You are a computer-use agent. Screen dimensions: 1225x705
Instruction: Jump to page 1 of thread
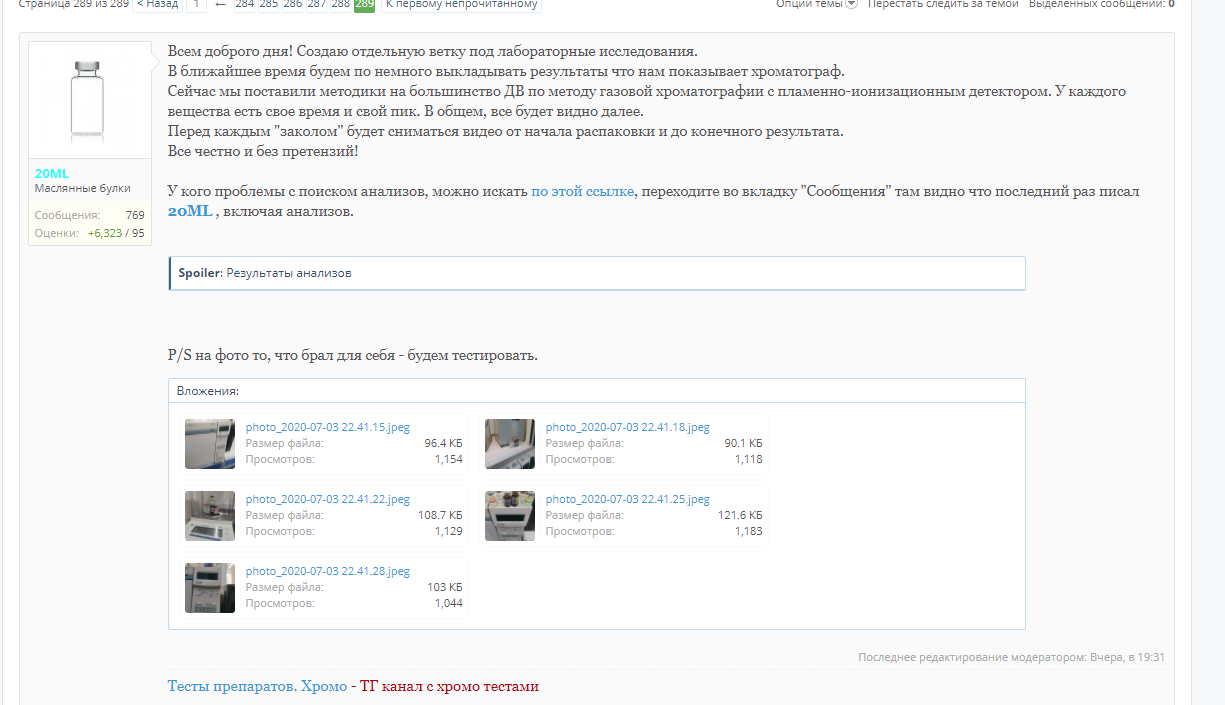tap(197, 4)
